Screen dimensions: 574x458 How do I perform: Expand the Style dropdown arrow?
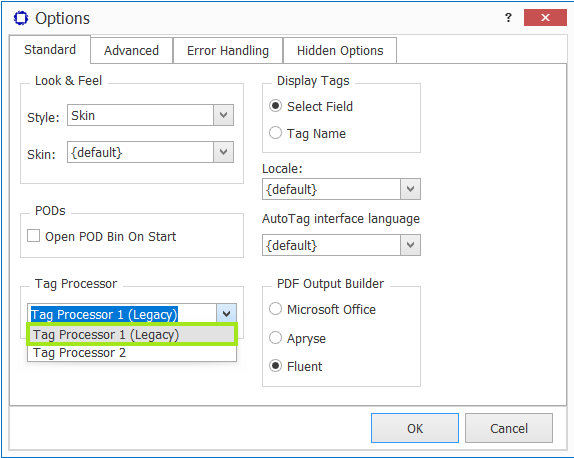point(223,115)
